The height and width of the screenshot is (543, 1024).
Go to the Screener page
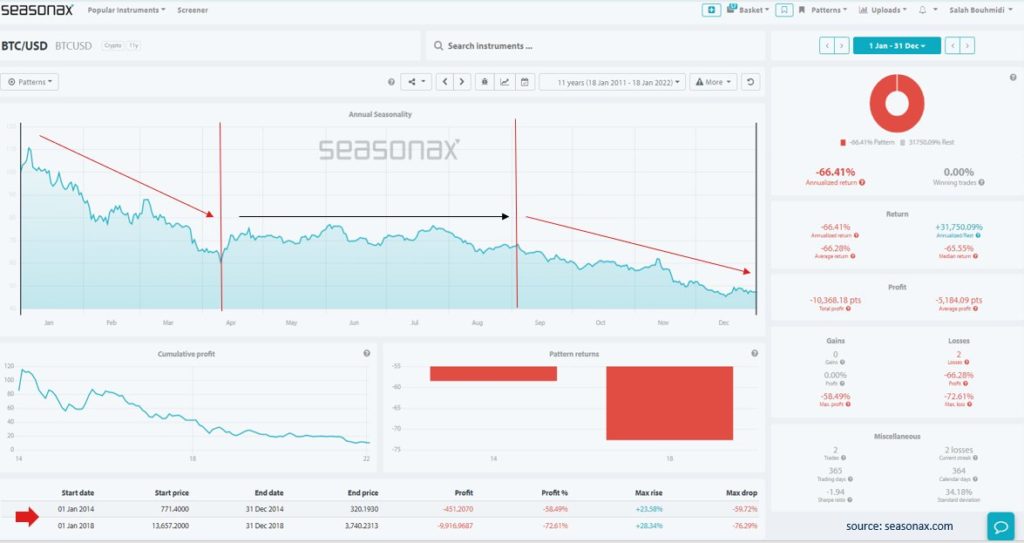click(x=193, y=10)
